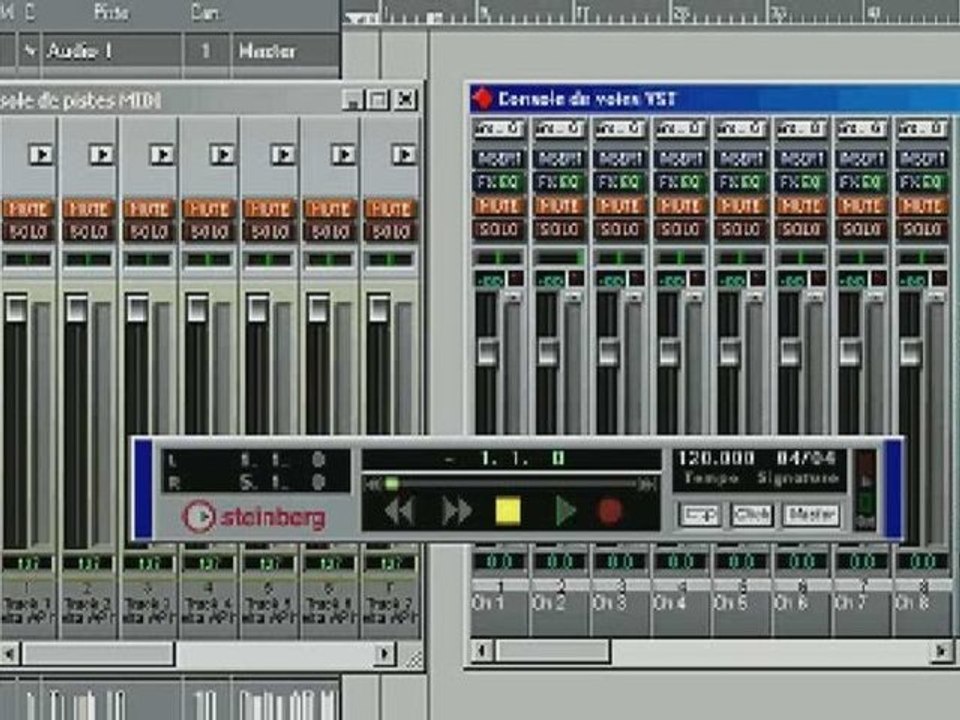Open the Master output selector for Audio 1 track
This screenshot has height=720, width=960.
pyautogui.click(x=285, y=51)
